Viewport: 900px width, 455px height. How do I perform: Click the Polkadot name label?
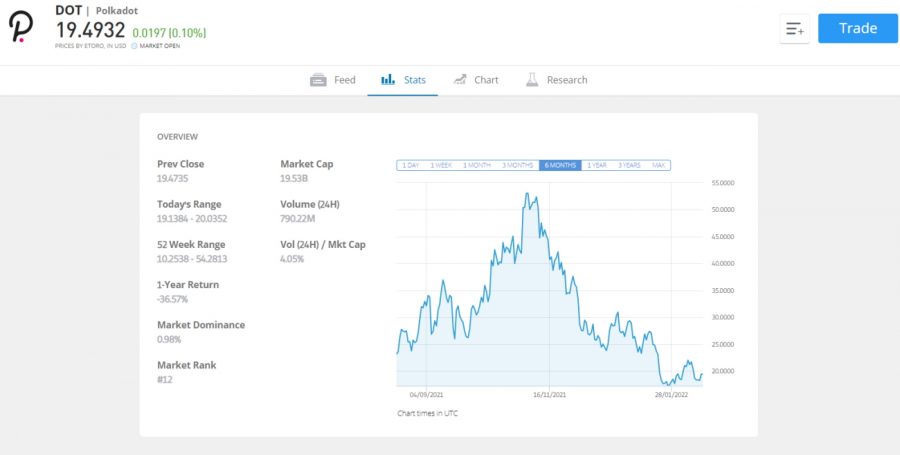click(117, 11)
